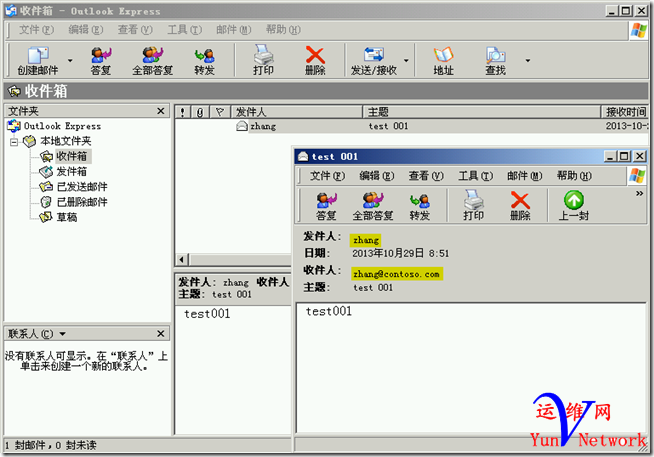The image size is (654, 457).
Task: Open 邮件(M) menu in main window
Action: (x=234, y=30)
